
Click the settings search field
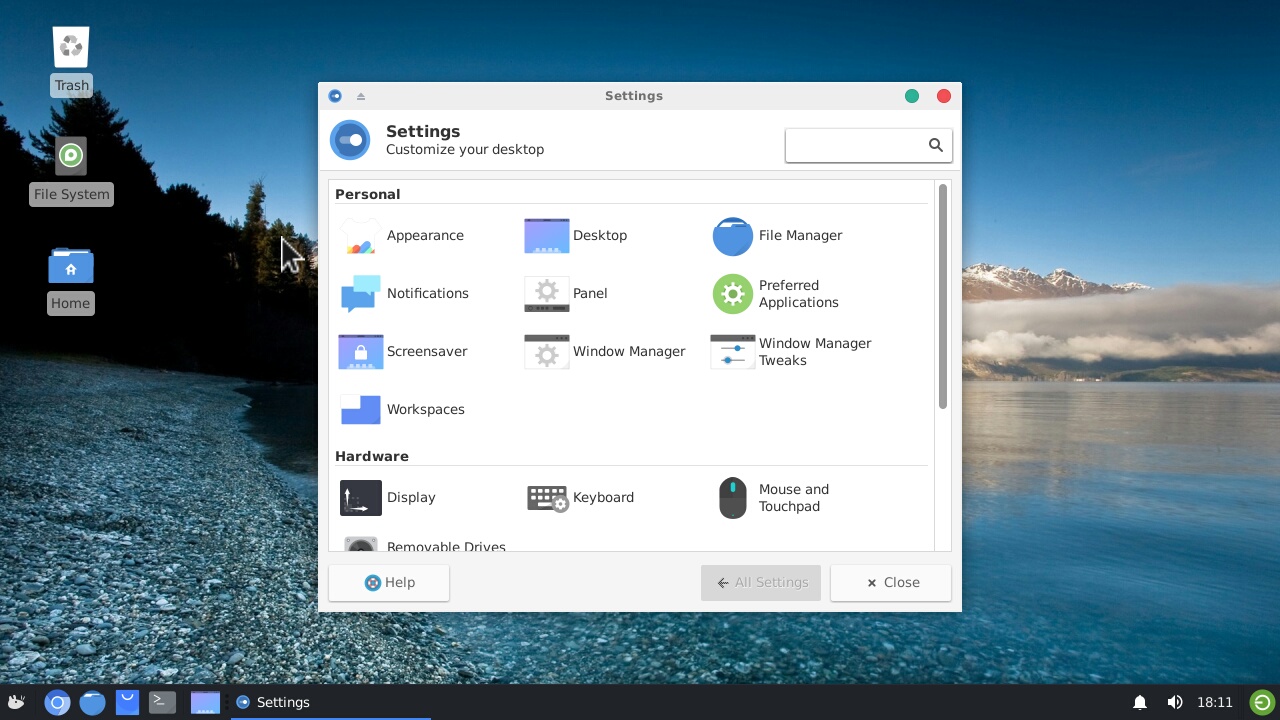click(x=855, y=145)
